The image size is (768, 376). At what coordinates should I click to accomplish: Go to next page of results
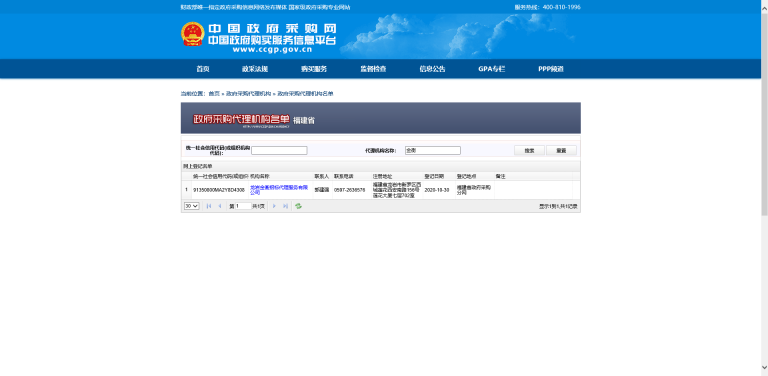(x=274, y=206)
